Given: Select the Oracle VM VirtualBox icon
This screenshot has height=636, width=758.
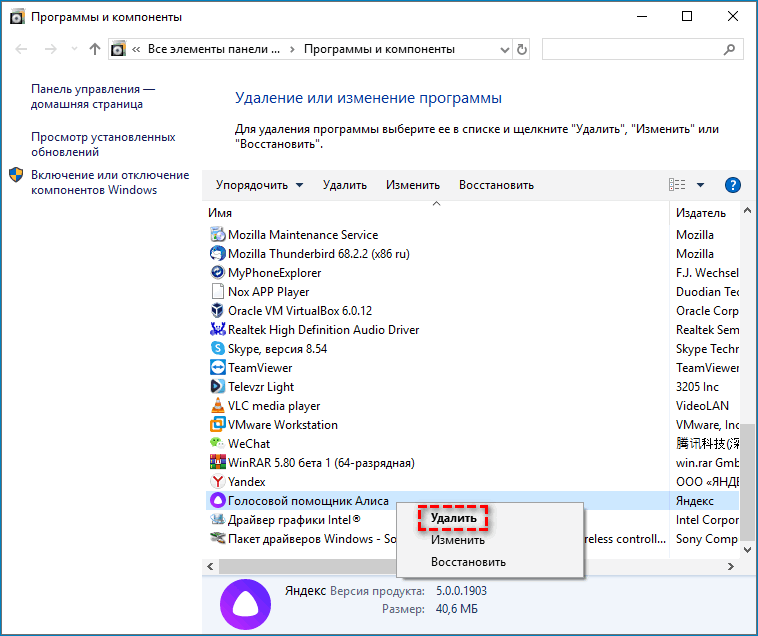Looking at the screenshot, I should coord(218,311).
